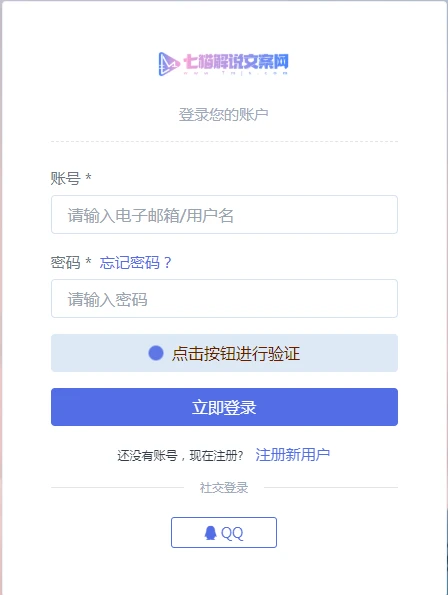Focus the 请输入密码 password field
This screenshot has width=448, height=595.
tap(224, 299)
